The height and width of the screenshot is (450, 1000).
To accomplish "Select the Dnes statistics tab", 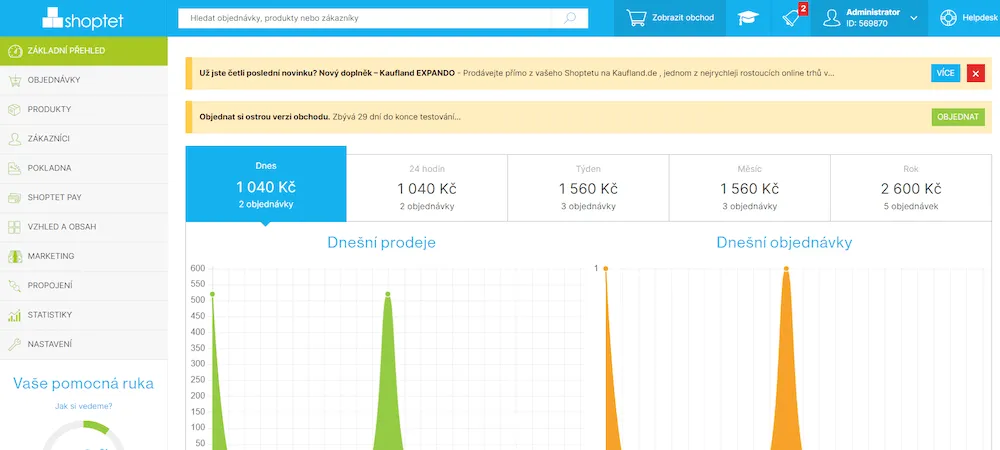I will pos(266,184).
